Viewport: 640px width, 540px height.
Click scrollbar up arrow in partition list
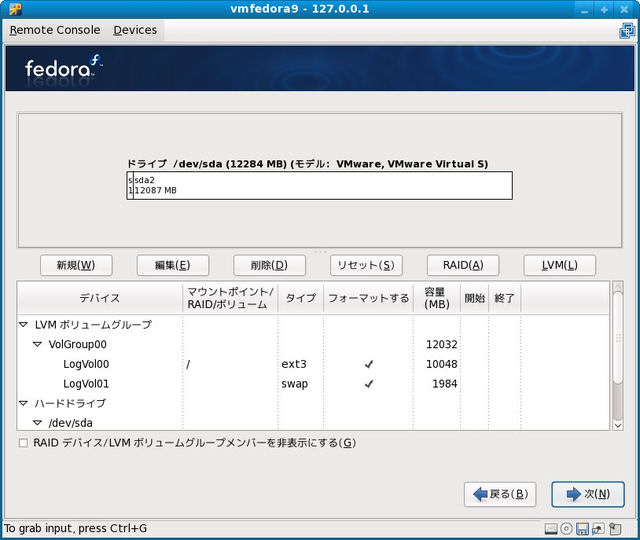[x=618, y=286]
